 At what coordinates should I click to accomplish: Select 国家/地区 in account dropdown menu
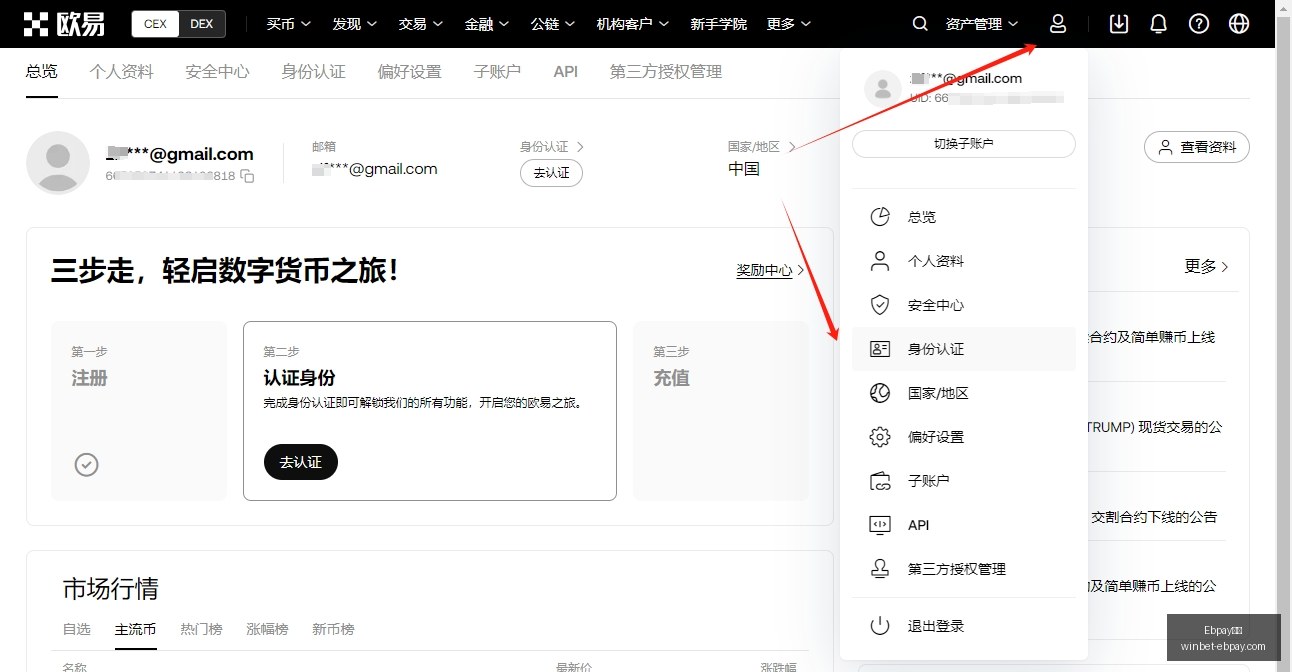coord(964,393)
